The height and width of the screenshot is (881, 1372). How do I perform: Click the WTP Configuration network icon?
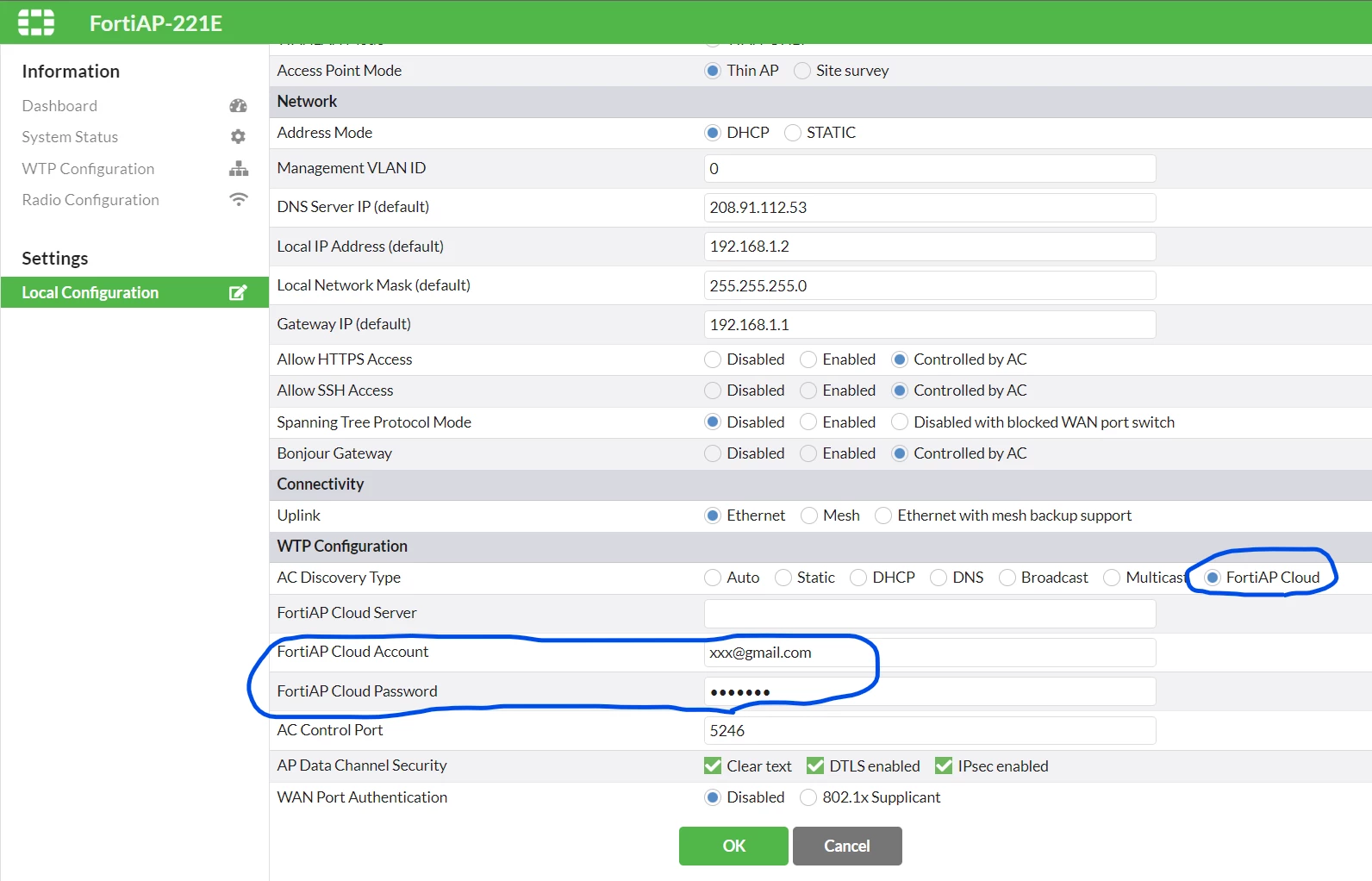(238, 168)
